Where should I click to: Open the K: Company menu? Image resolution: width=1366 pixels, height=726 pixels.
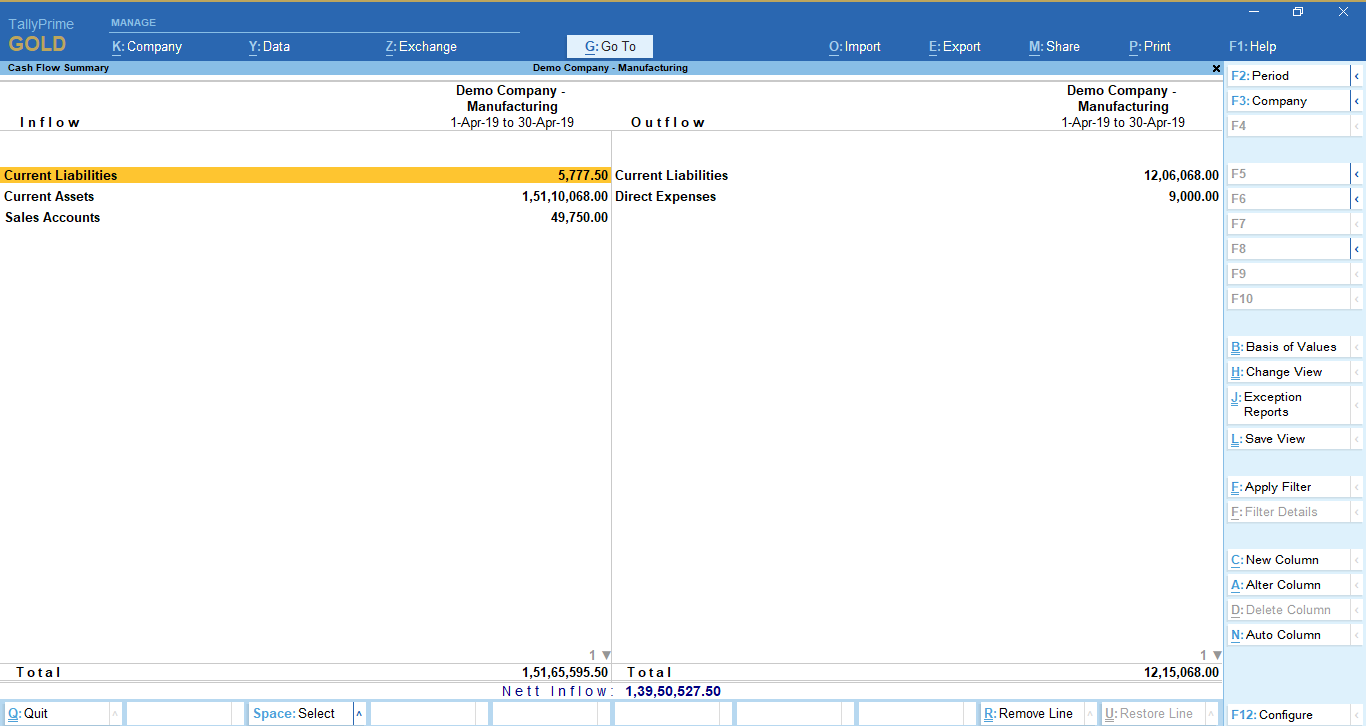147,46
